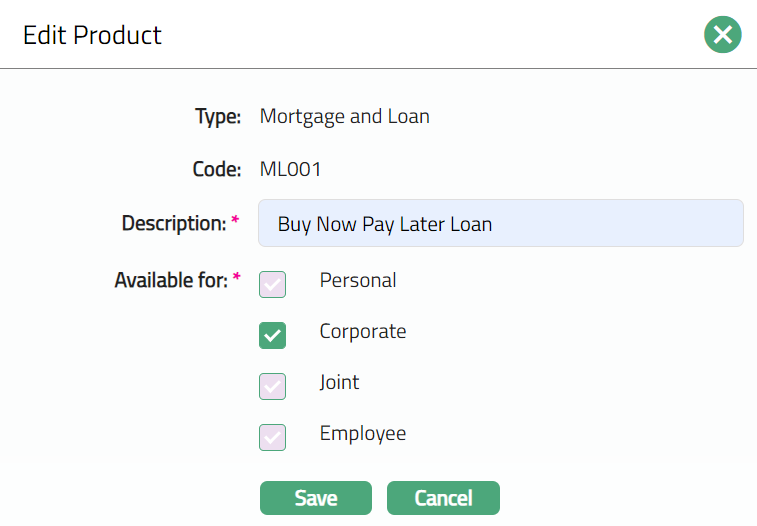Image resolution: width=757 pixels, height=526 pixels.
Task: Click the Description text field
Action: [x=500, y=223]
